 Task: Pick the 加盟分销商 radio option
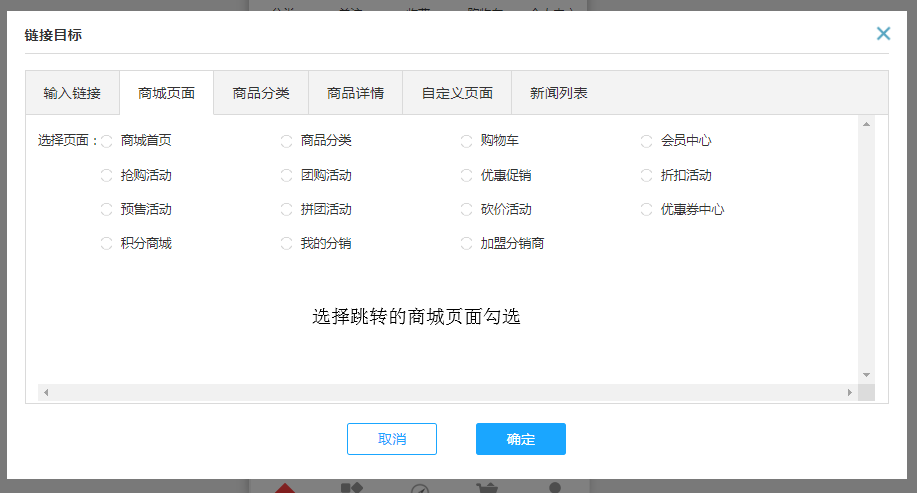[467, 243]
